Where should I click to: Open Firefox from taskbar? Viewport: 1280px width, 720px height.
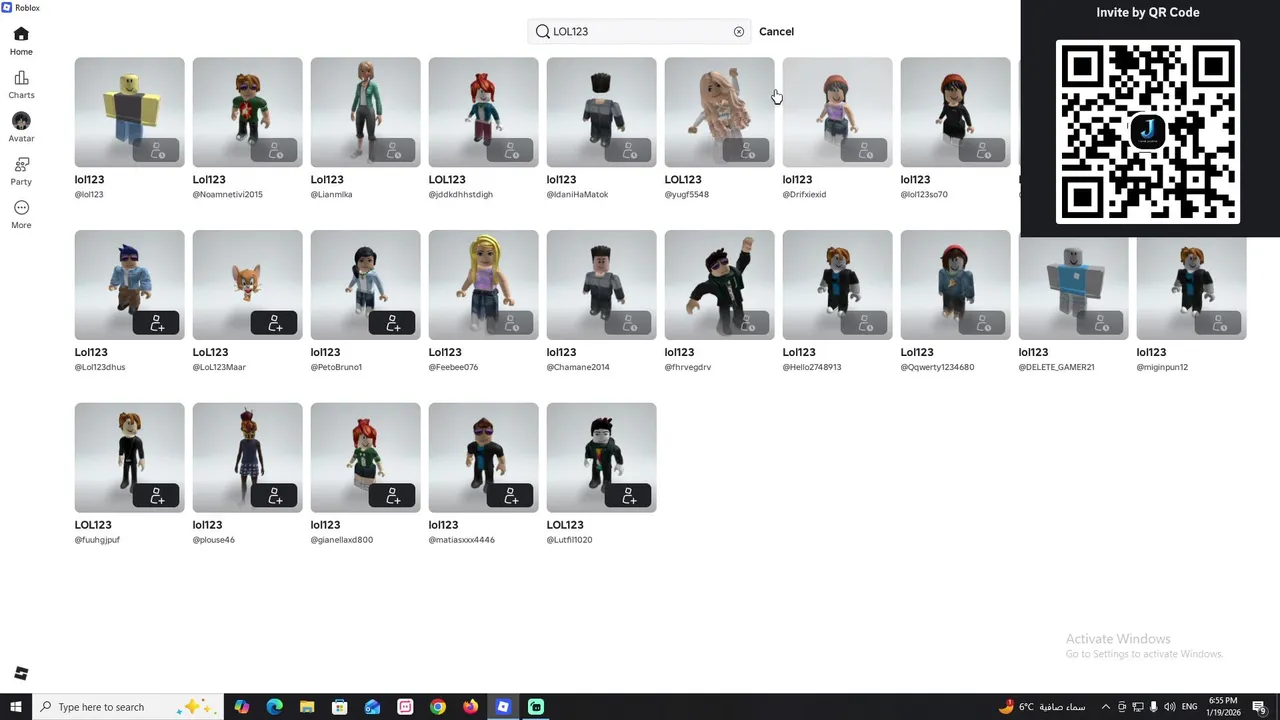click(470, 707)
